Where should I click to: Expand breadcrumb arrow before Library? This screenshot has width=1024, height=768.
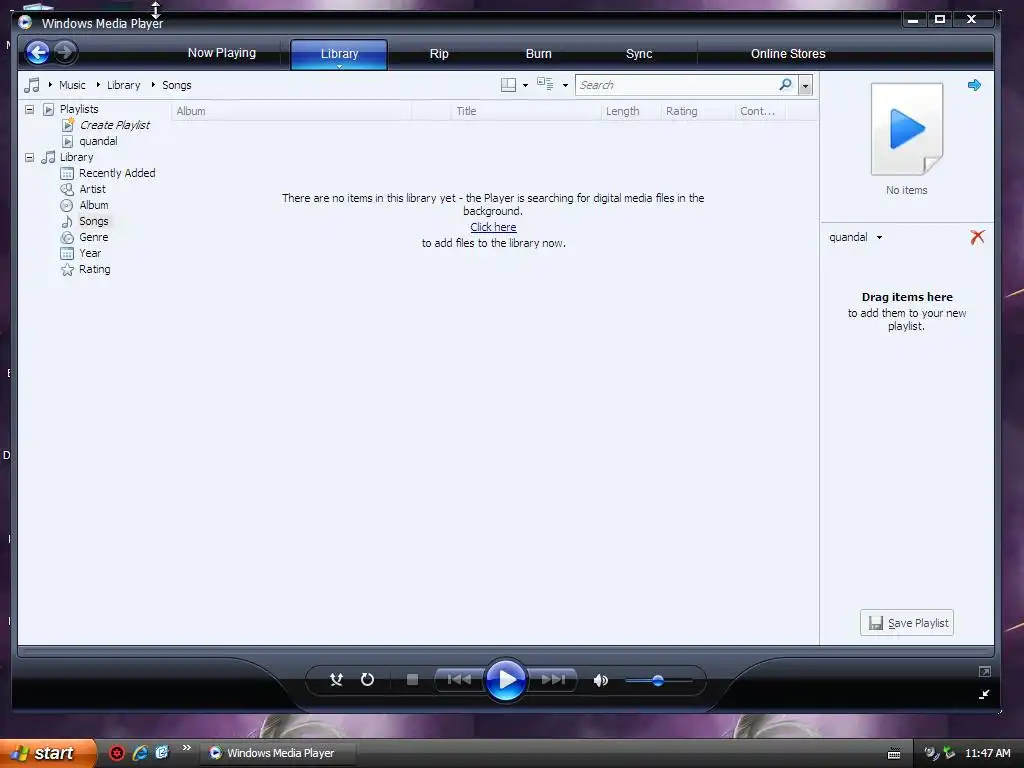pos(98,85)
